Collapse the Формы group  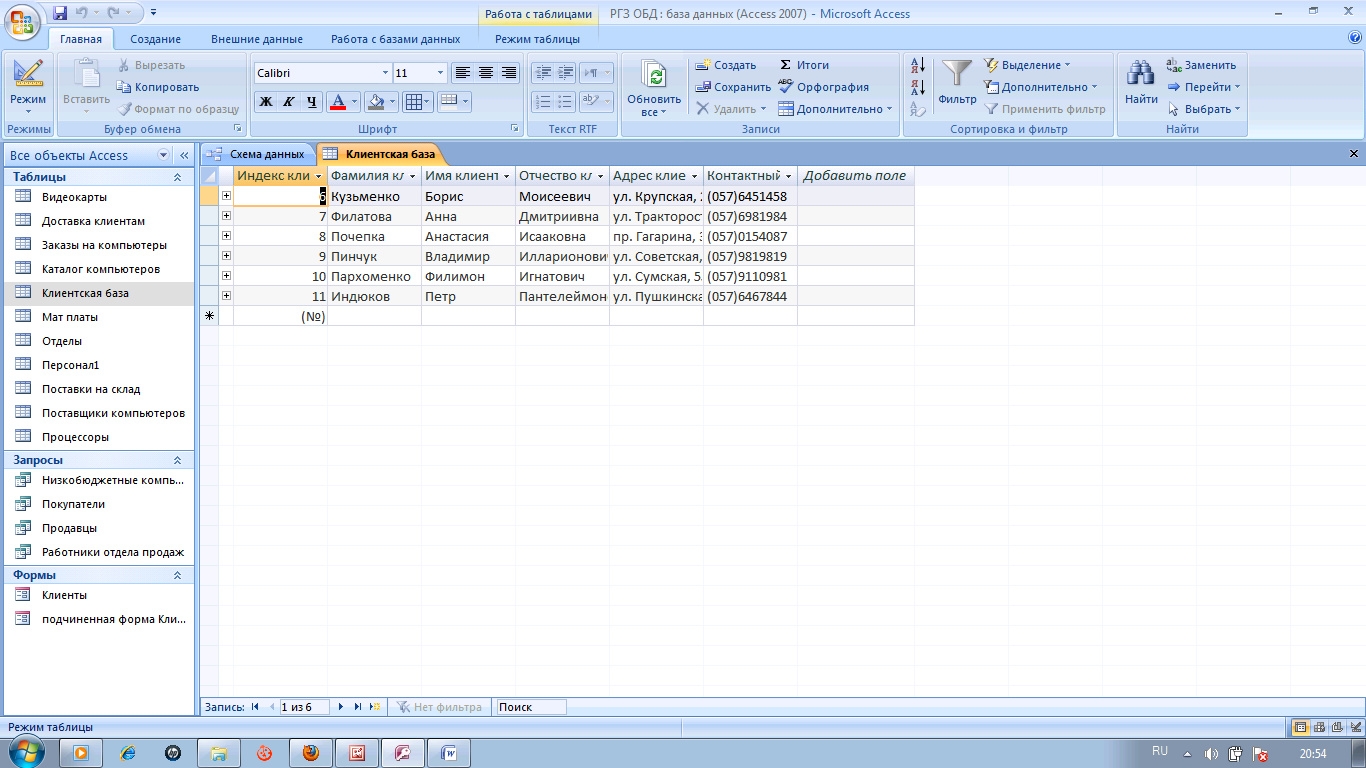coord(177,575)
